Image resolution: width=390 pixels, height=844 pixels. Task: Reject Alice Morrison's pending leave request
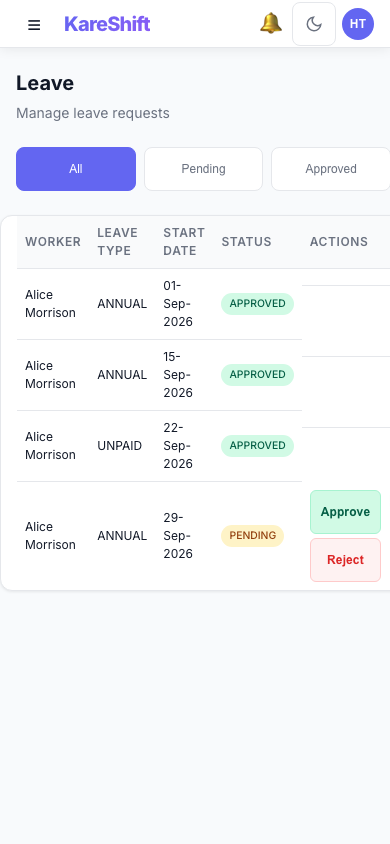(x=345, y=560)
